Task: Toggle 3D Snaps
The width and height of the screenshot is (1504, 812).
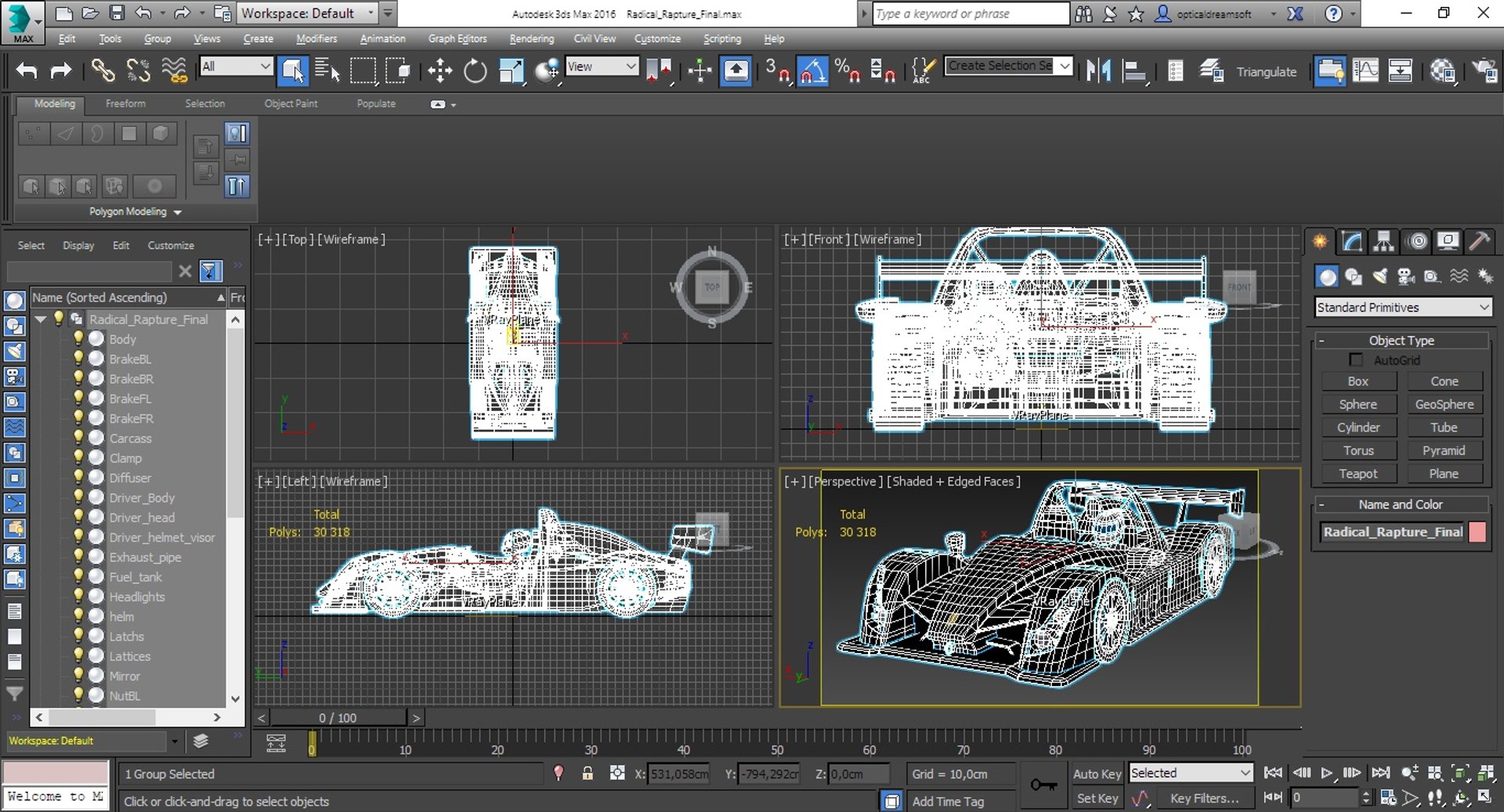Action: 777,71
